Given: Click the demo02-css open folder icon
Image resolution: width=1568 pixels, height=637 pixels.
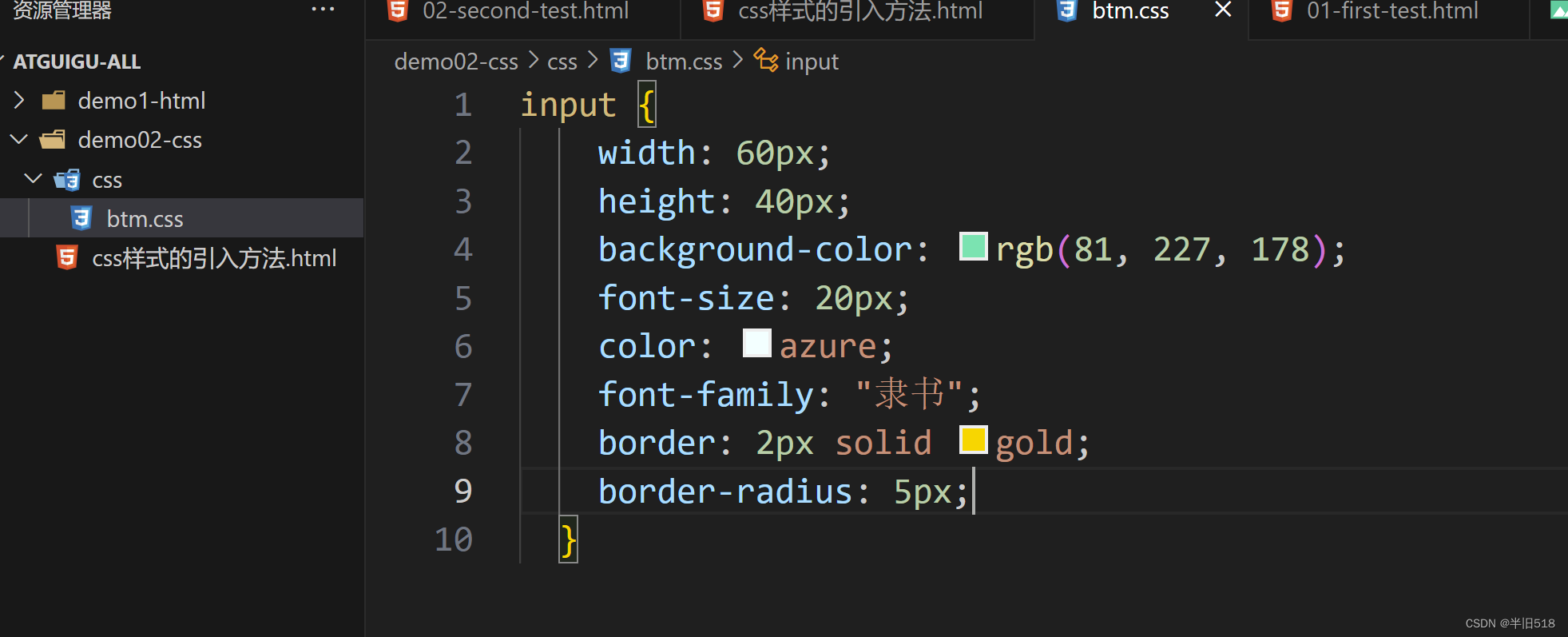Looking at the screenshot, I should pyautogui.click(x=53, y=140).
